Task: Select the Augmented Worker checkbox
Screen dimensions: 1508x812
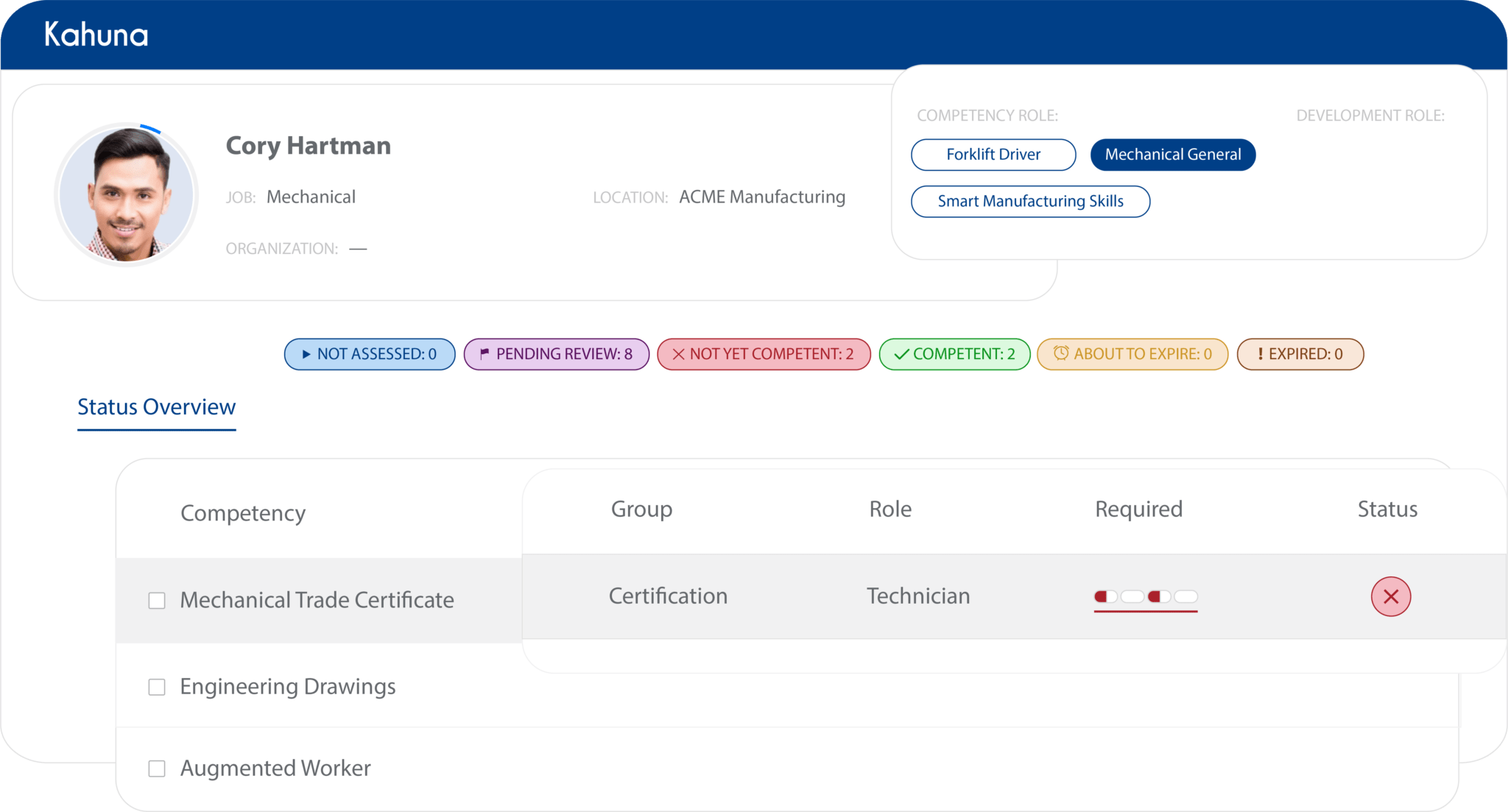Action: click(x=157, y=769)
